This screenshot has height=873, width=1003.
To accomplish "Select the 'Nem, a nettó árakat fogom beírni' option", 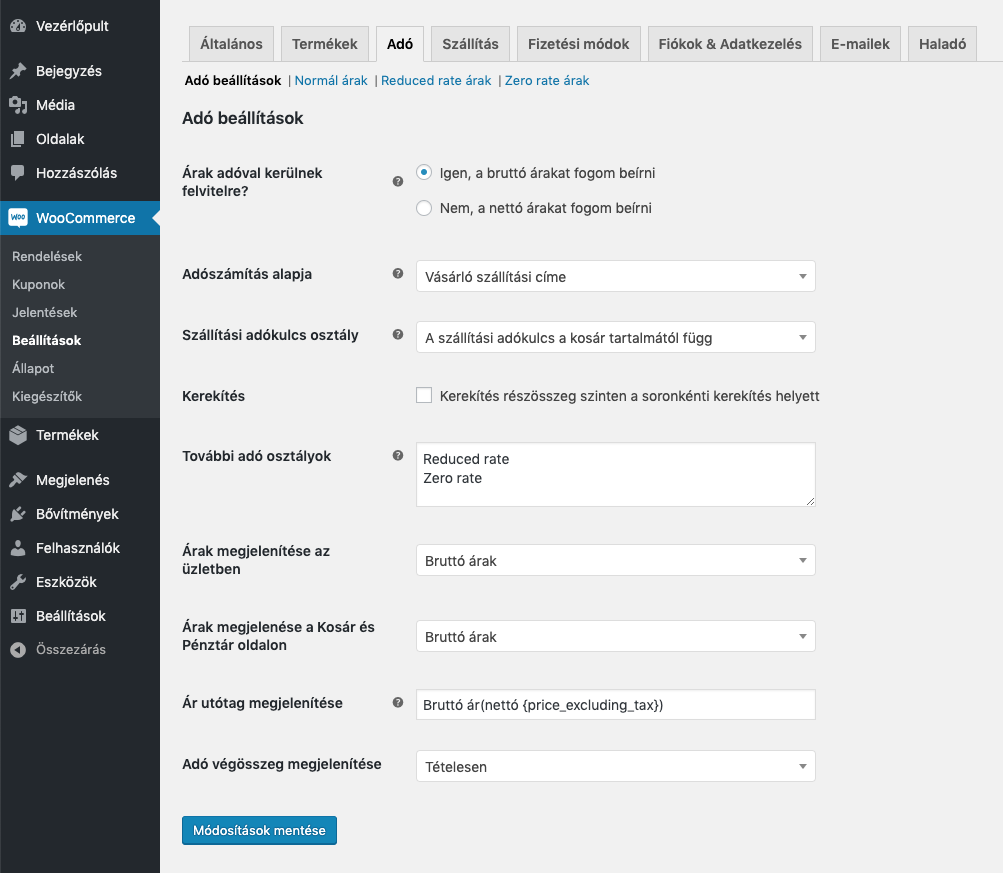I will tap(424, 208).
